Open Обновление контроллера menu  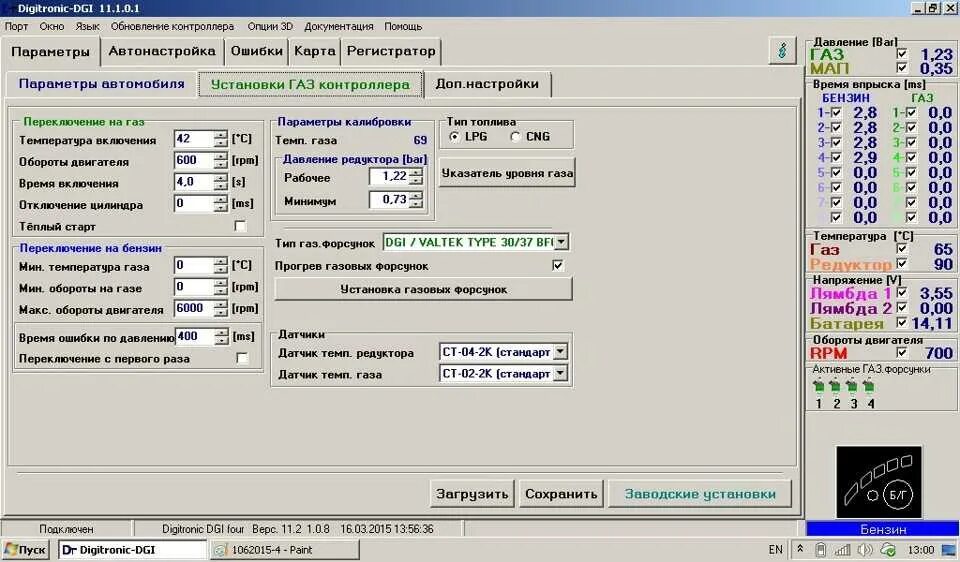coord(172,26)
